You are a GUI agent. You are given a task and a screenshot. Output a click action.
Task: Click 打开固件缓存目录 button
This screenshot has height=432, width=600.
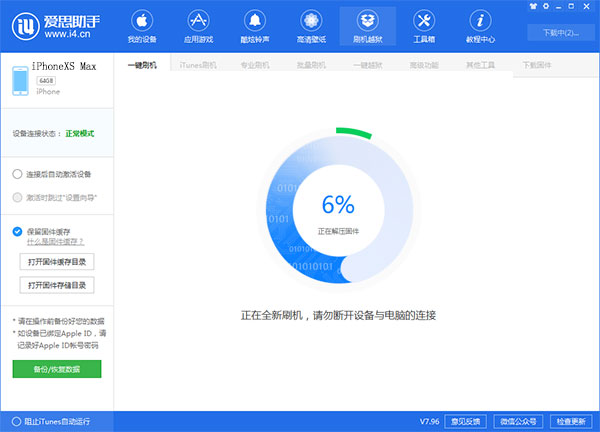[x=57, y=262]
